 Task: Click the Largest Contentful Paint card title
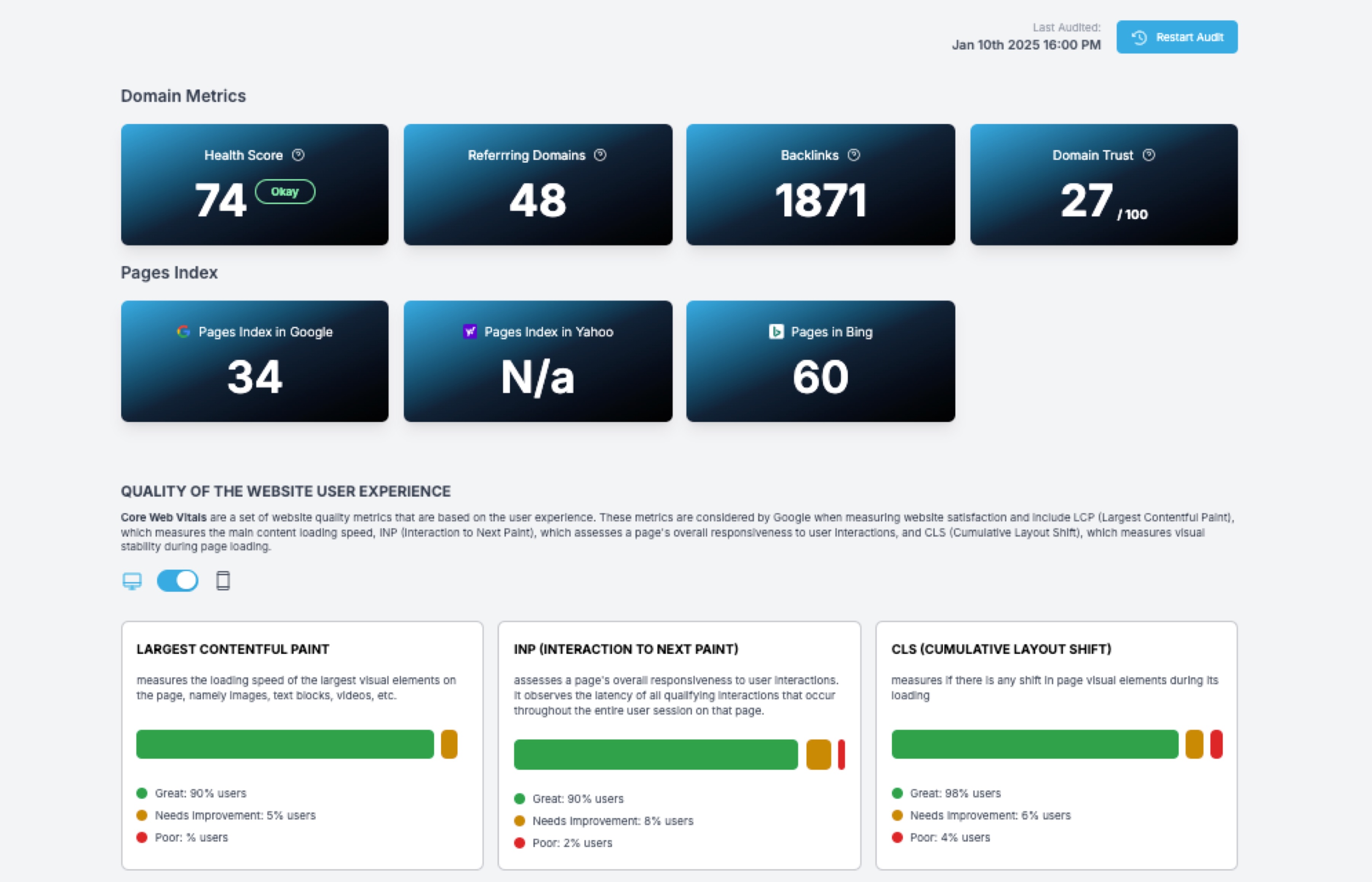click(x=233, y=649)
